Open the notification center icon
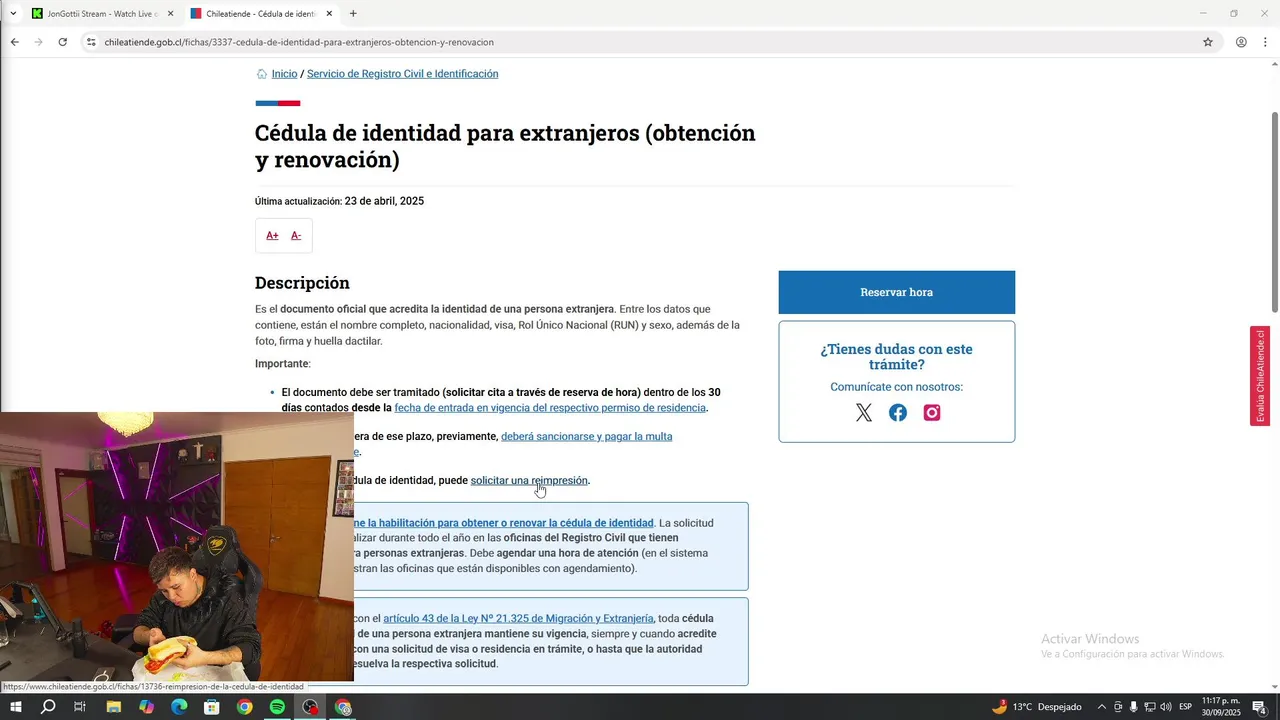Image resolution: width=1280 pixels, height=720 pixels. tap(1259, 707)
